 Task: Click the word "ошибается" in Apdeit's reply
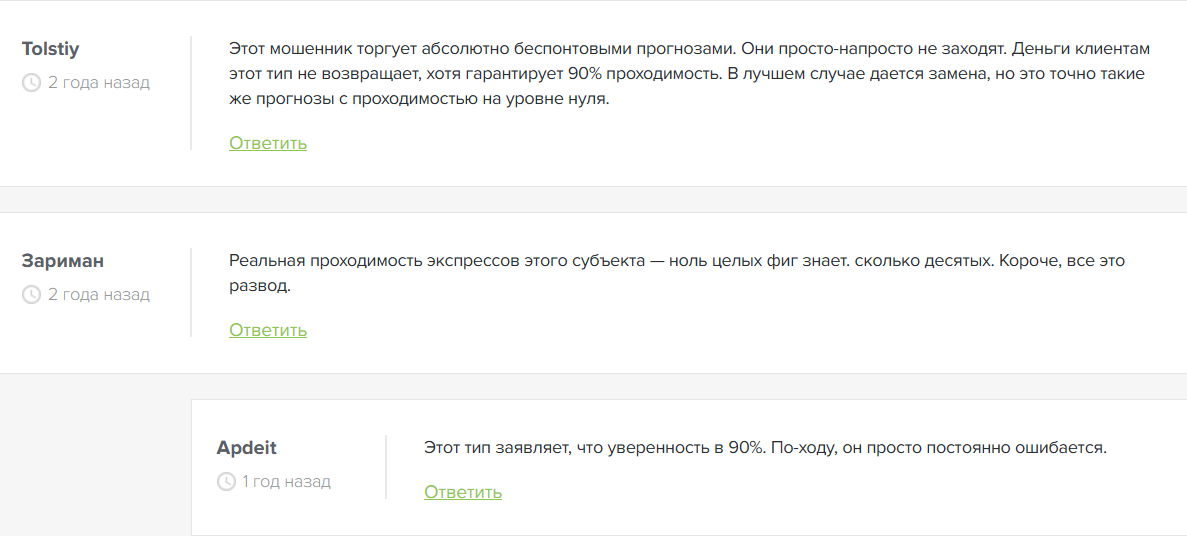point(1066,448)
